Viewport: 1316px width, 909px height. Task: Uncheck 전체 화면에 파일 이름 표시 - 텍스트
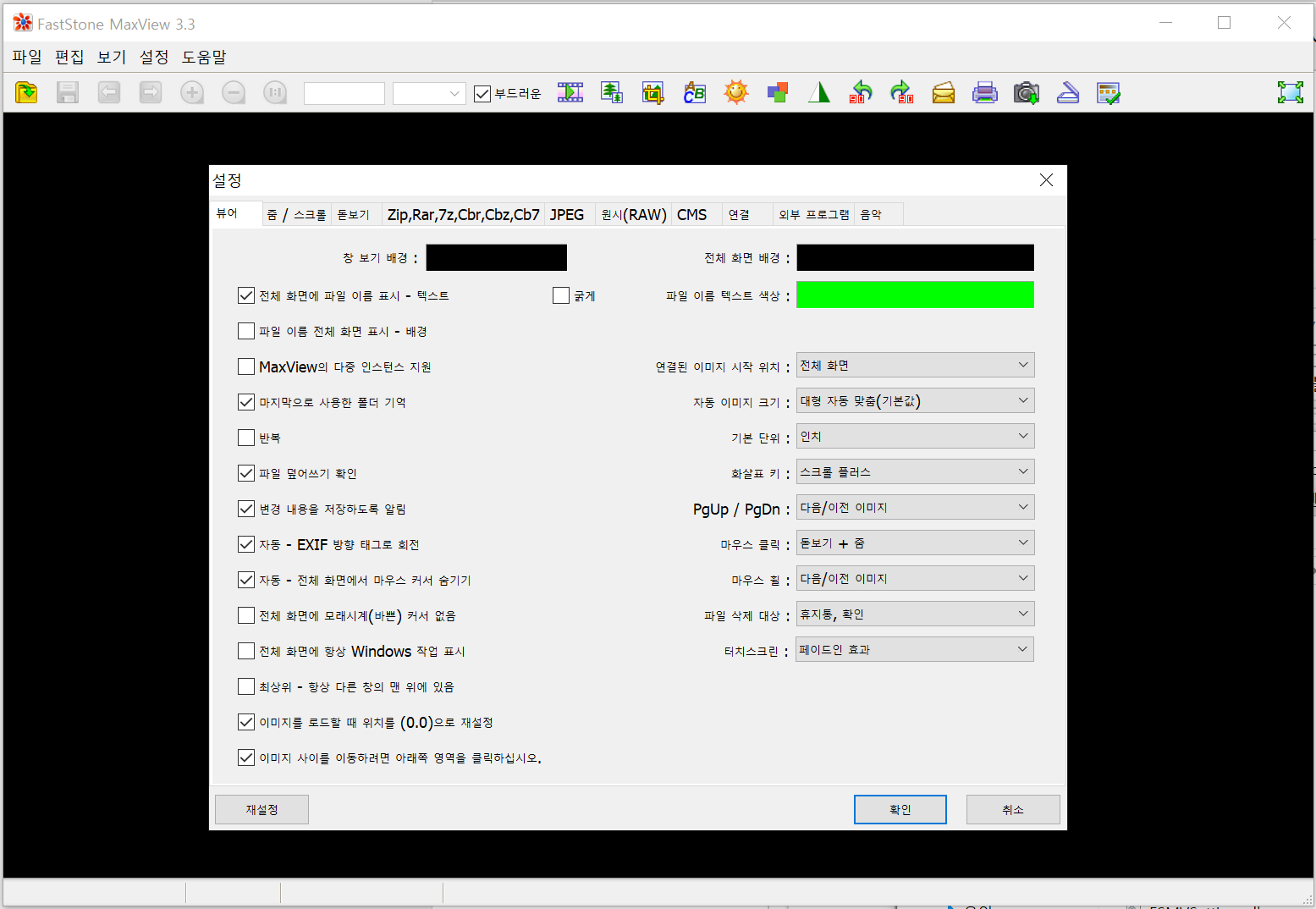click(x=246, y=295)
